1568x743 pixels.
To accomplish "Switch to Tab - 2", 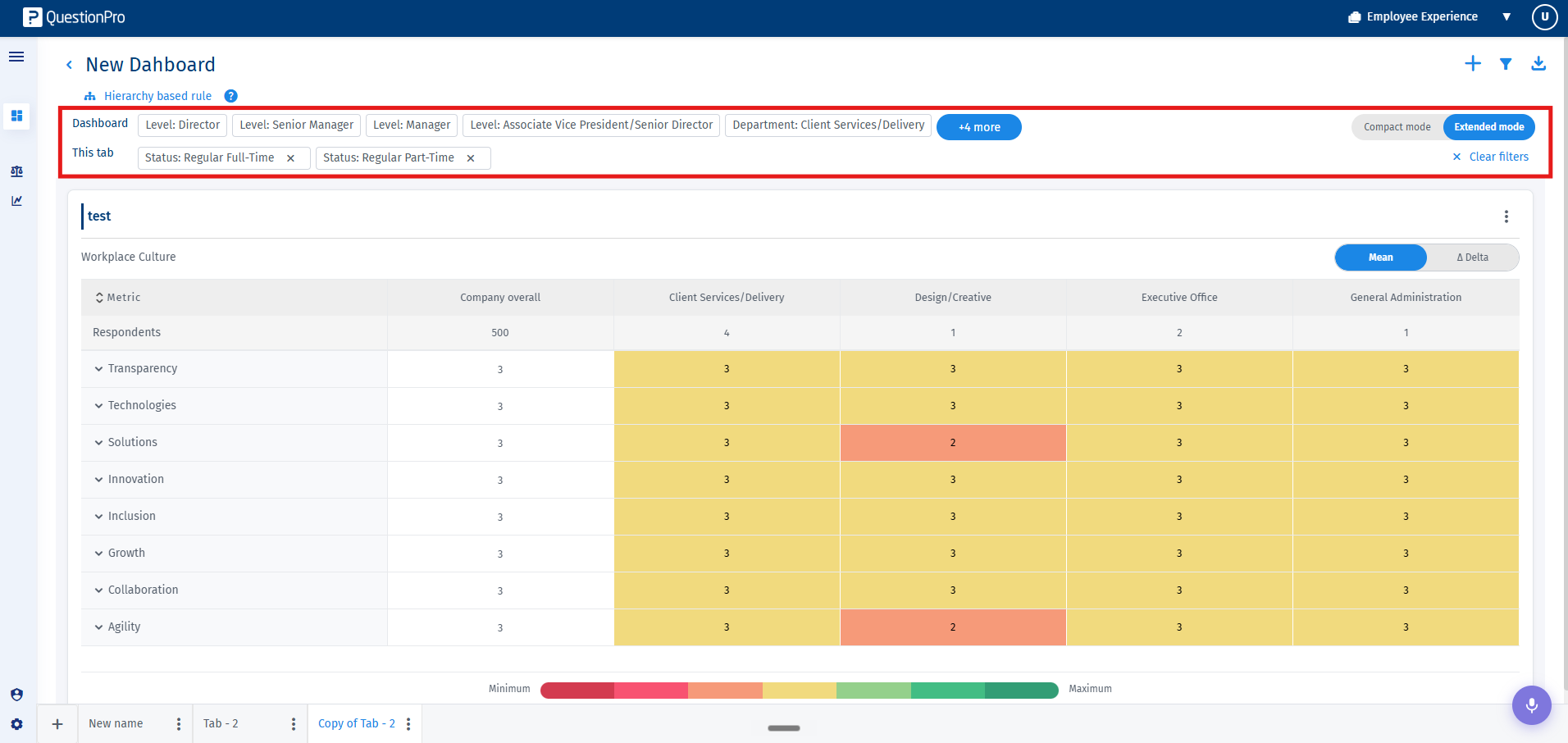I will point(221,724).
